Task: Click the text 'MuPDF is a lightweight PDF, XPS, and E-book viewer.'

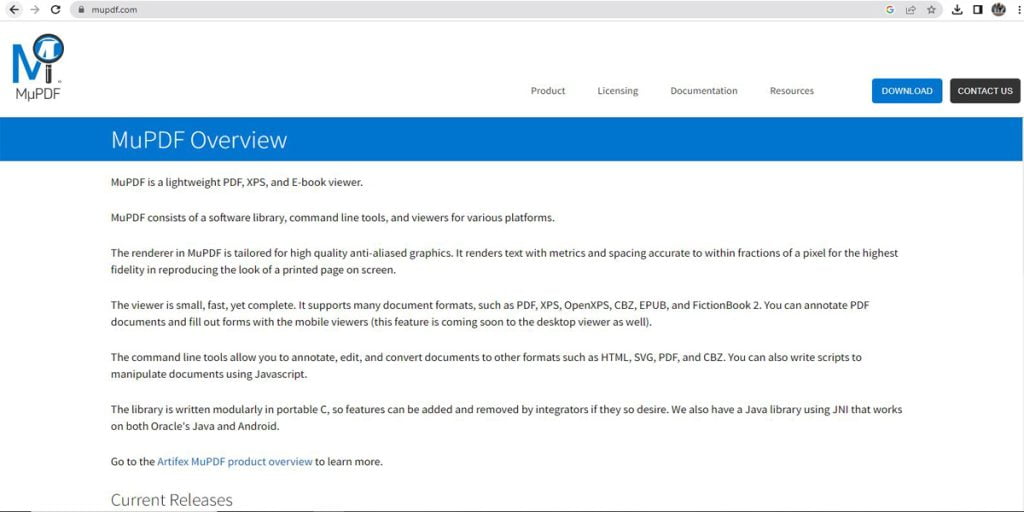Action: pos(236,183)
